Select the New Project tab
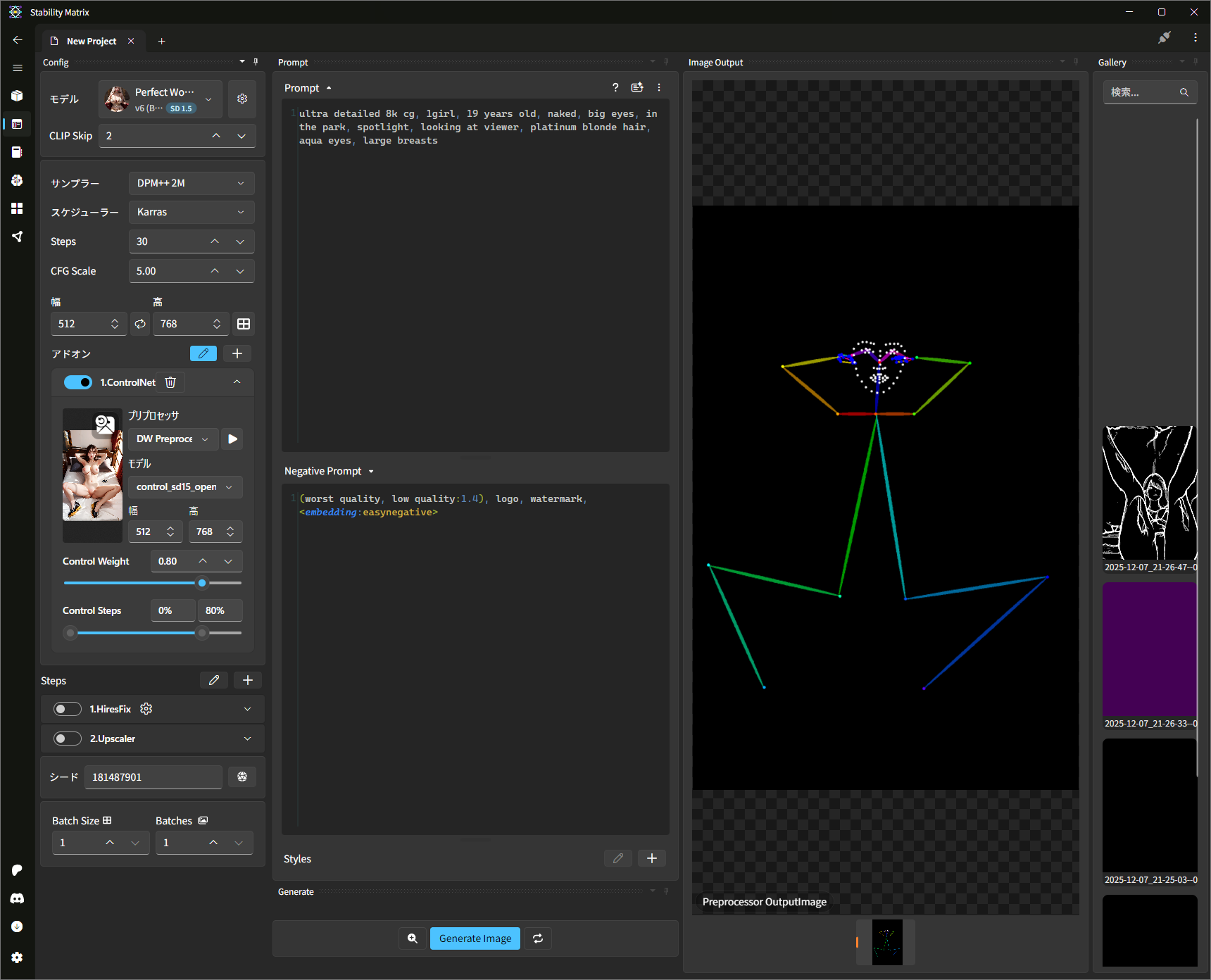This screenshot has width=1211, height=980. coord(92,42)
